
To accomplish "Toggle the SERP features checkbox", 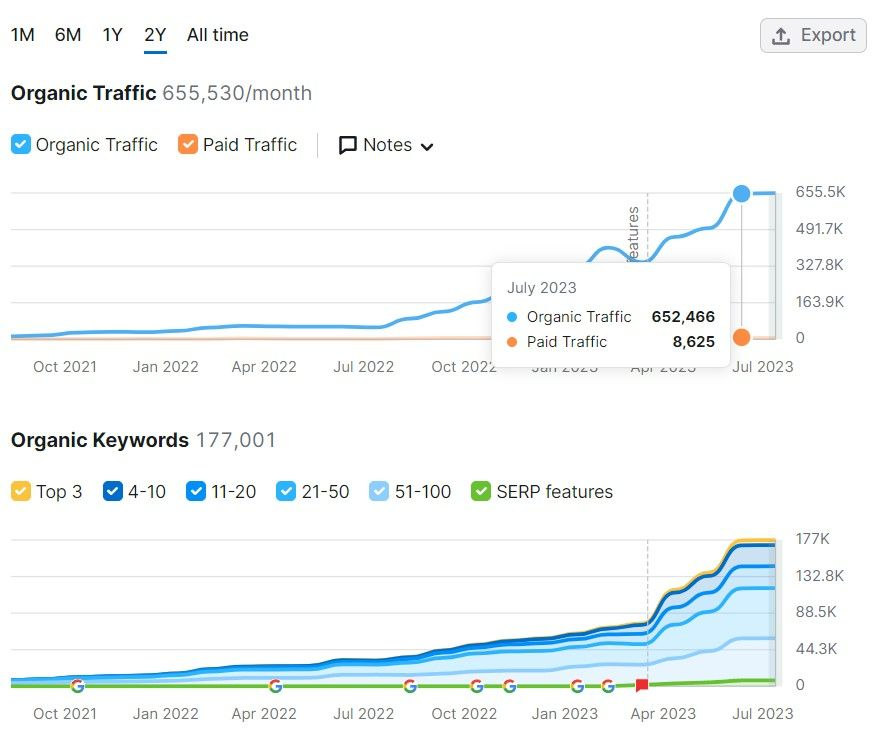I will [x=481, y=491].
